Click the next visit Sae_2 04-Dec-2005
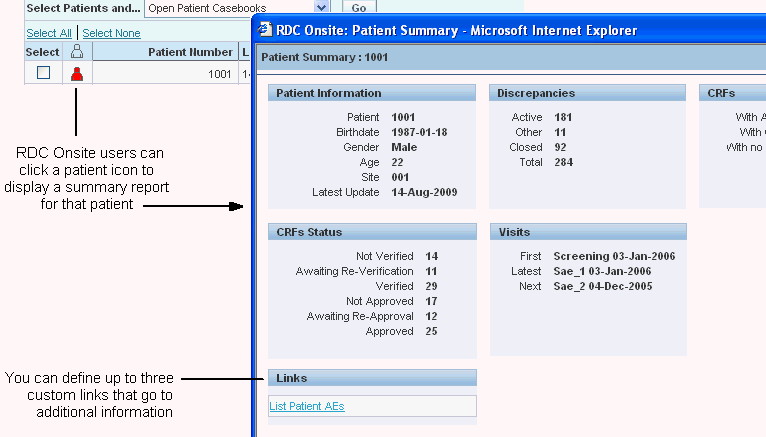Viewport: 766px width, 437px height. (603, 286)
